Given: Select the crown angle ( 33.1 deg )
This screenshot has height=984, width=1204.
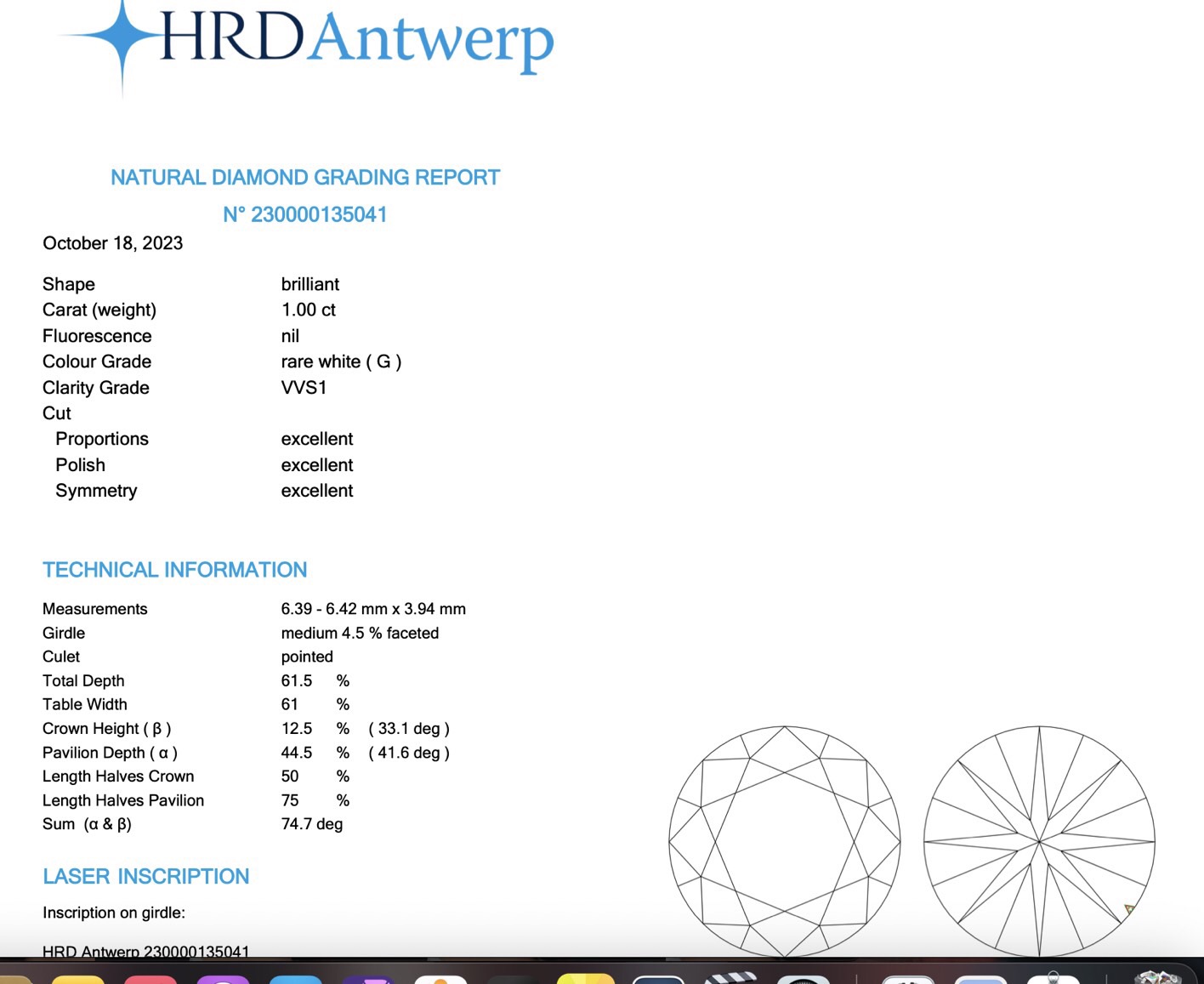Looking at the screenshot, I should tap(409, 729).
